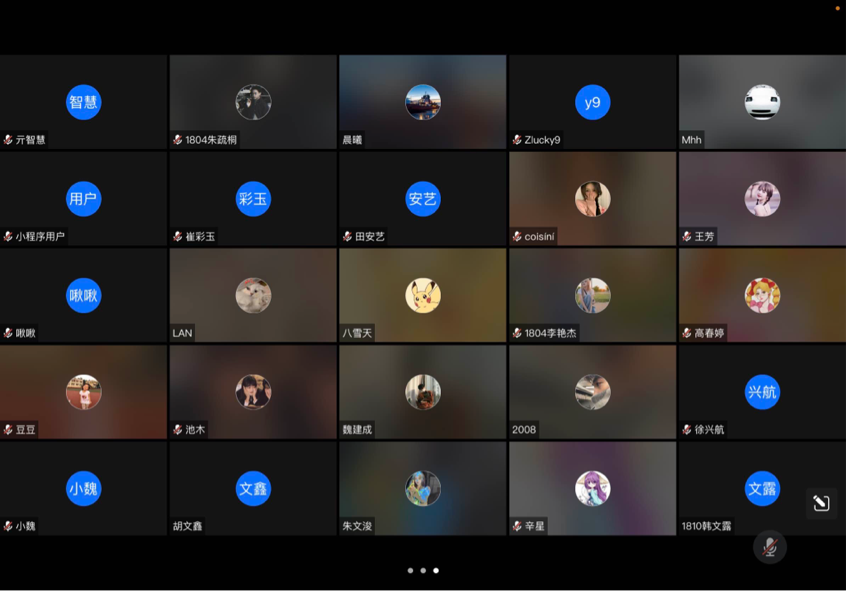Image resolution: width=846 pixels, height=591 pixels.
Task: Click the blue 兴航 avatar circle
Action: pos(762,392)
